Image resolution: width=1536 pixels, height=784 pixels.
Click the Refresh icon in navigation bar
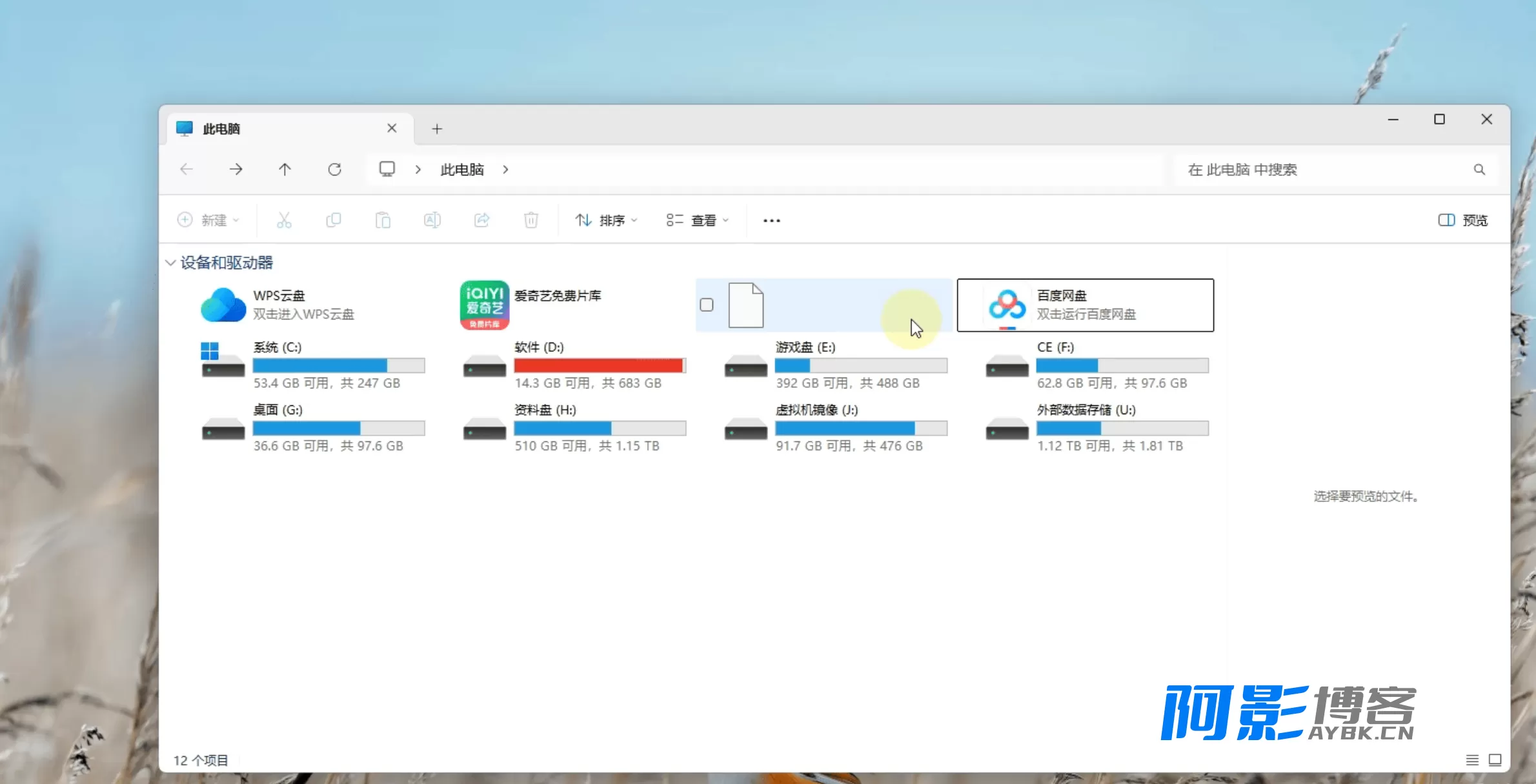pos(334,170)
